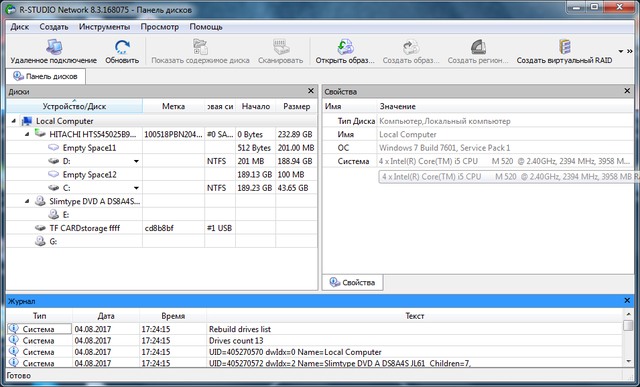
Task: Click the C: partition icon
Action: pos(53,188)
